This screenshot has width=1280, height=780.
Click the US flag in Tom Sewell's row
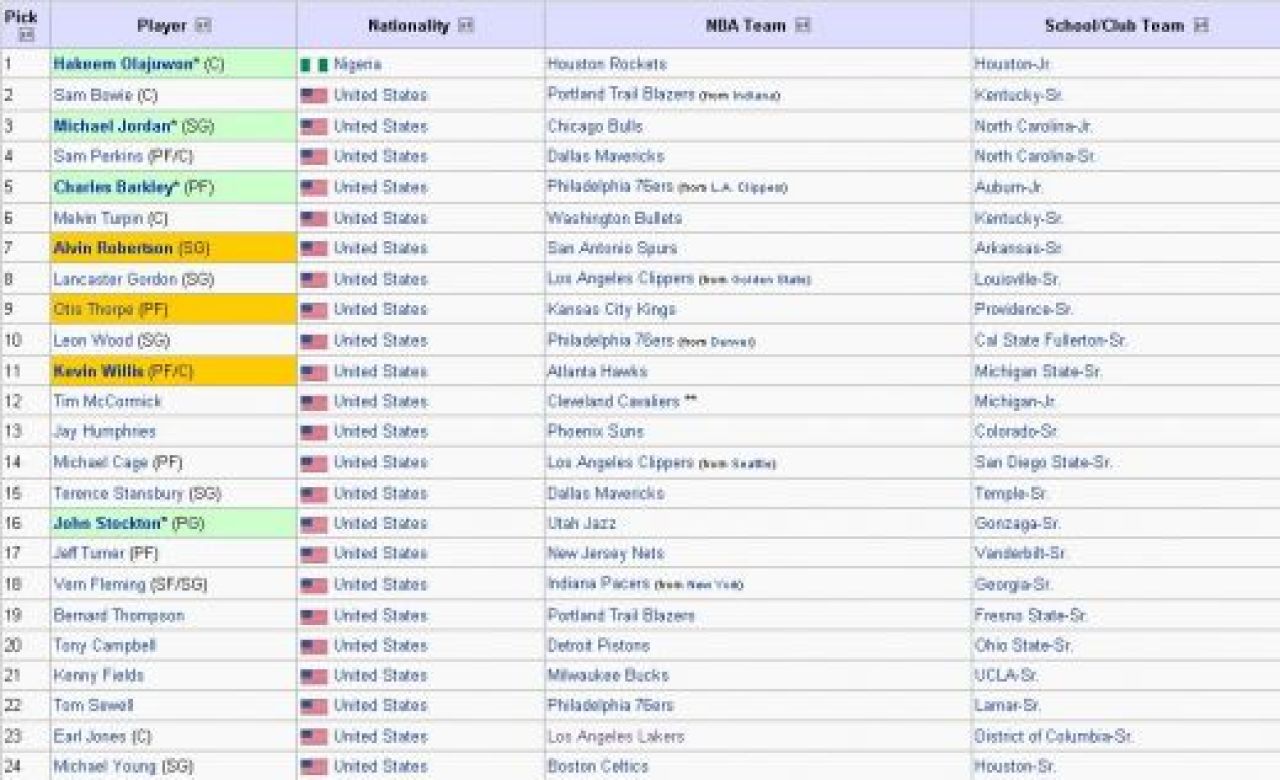pos(314,706)
